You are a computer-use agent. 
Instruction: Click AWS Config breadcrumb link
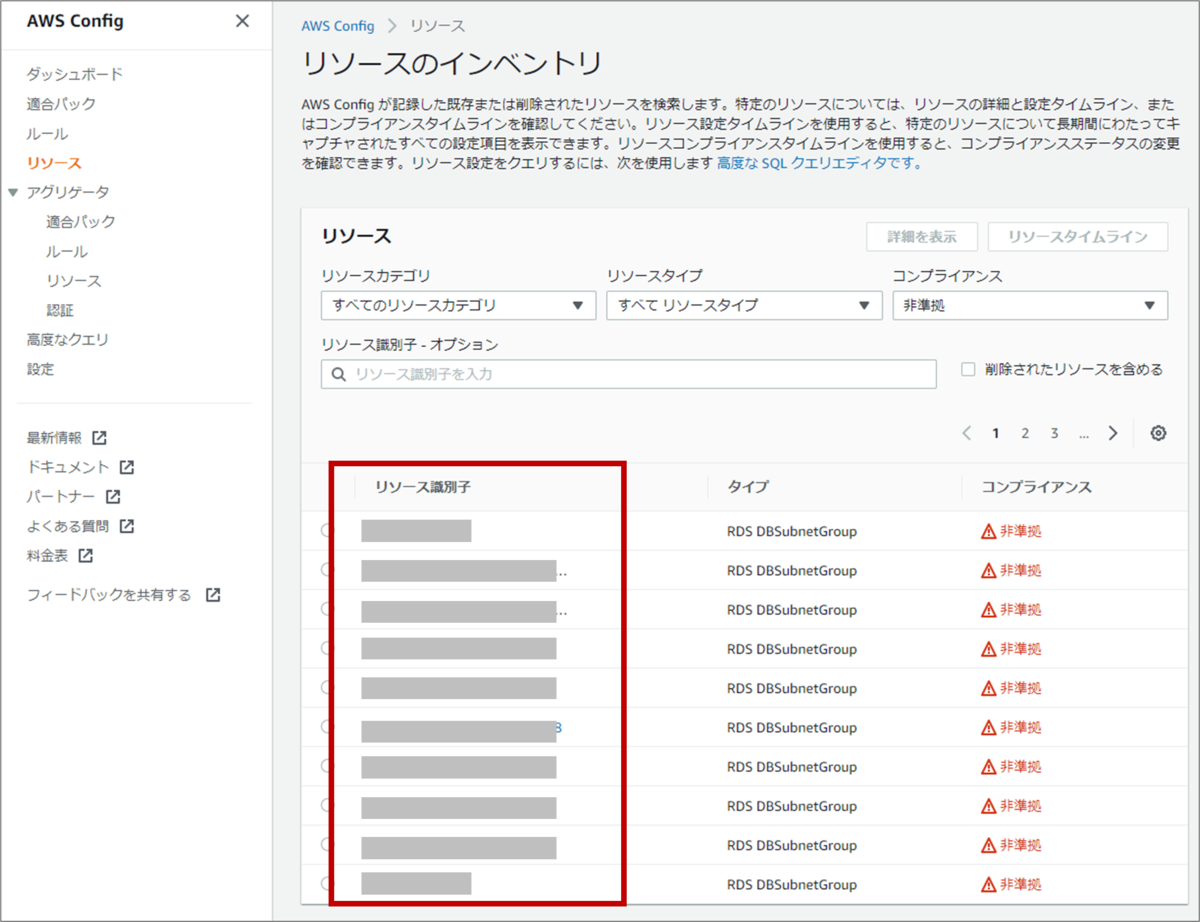[338, 26]
